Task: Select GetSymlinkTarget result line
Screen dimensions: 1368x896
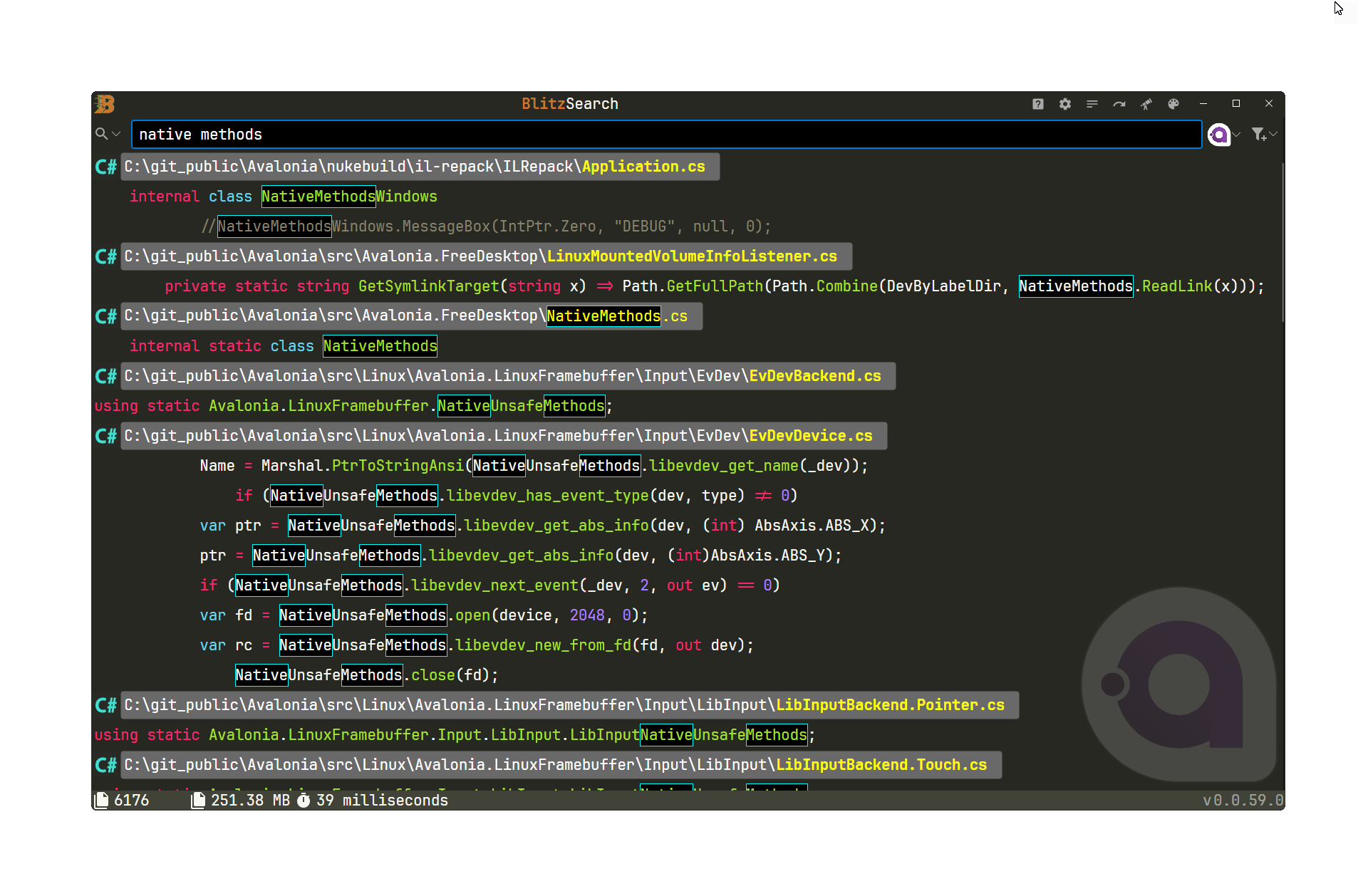Action: point(715,286)
